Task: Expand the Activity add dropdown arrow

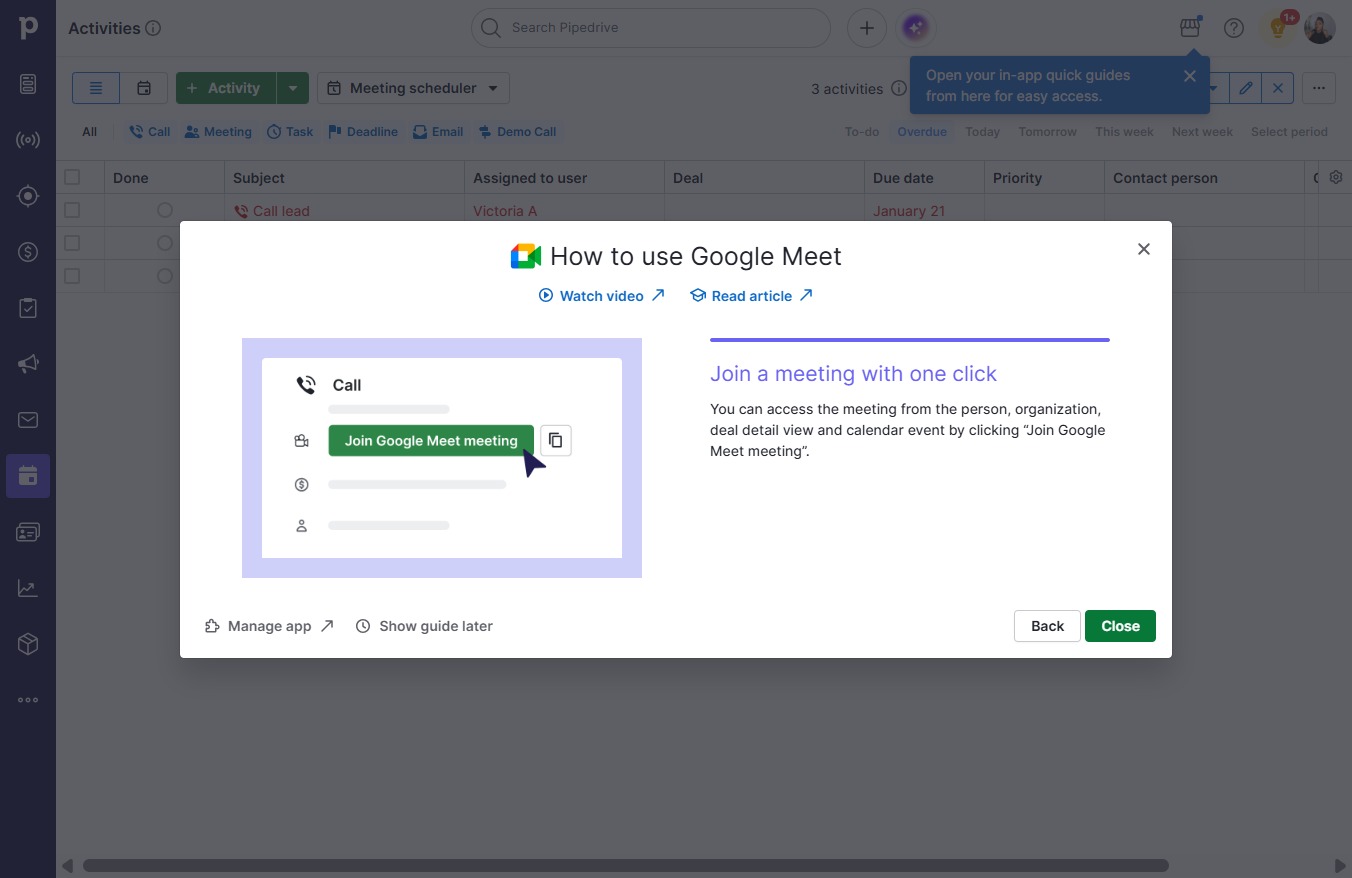Action: [x=292, y=88]
